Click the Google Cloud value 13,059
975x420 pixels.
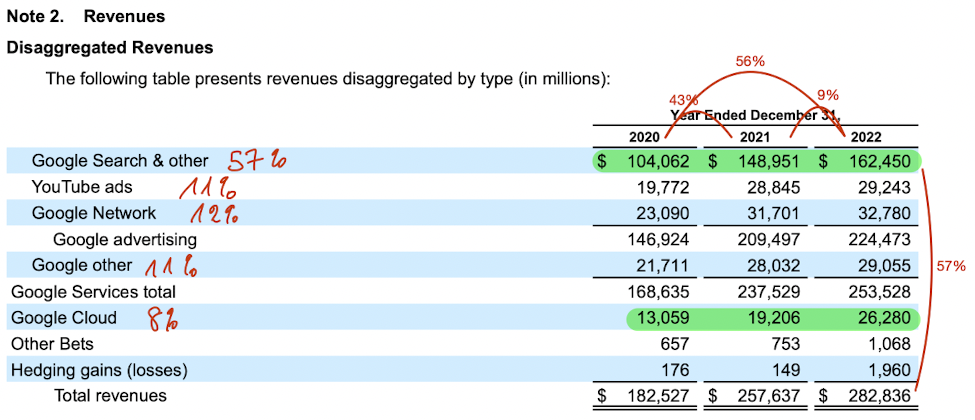(662, 319)
